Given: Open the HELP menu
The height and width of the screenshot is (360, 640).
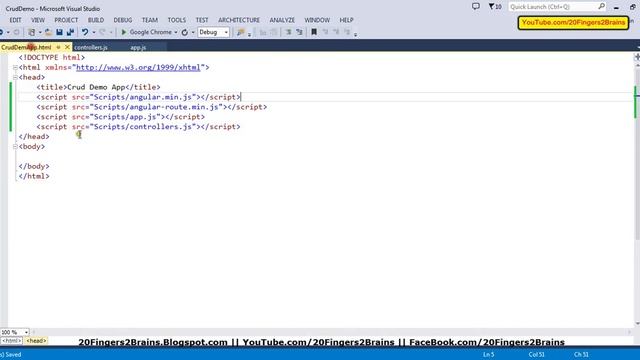Looking at the screenshot, I should [347, 20].
